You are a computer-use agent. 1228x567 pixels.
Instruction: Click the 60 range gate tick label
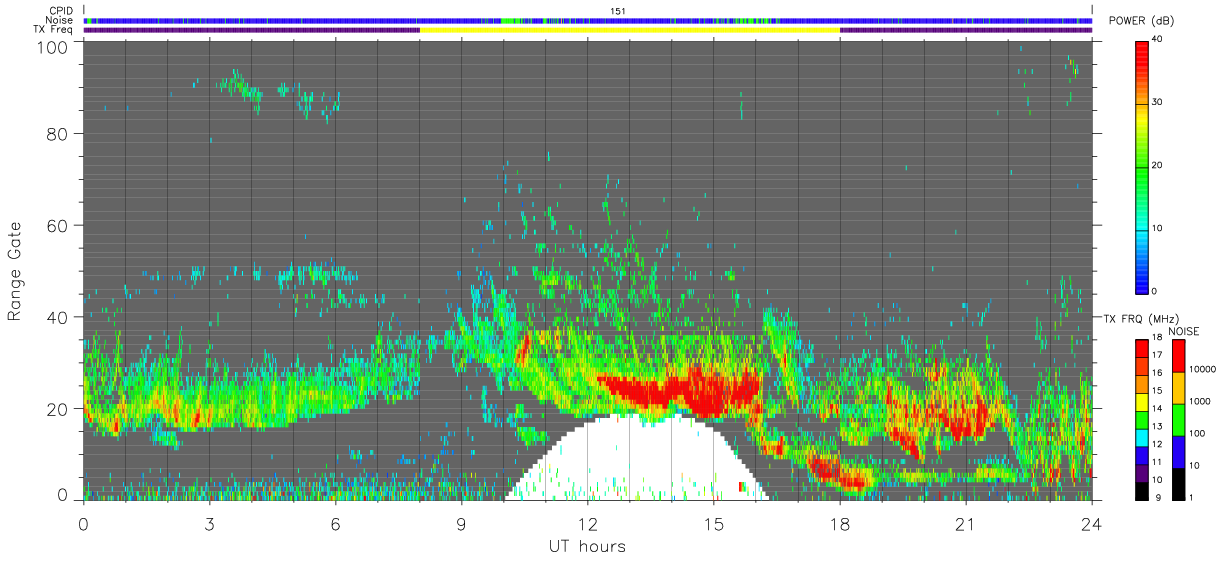point(59,225)
